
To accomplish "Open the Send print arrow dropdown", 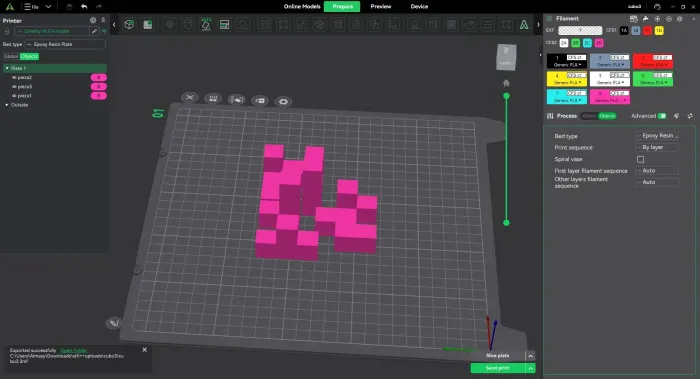I will point(530,368).
